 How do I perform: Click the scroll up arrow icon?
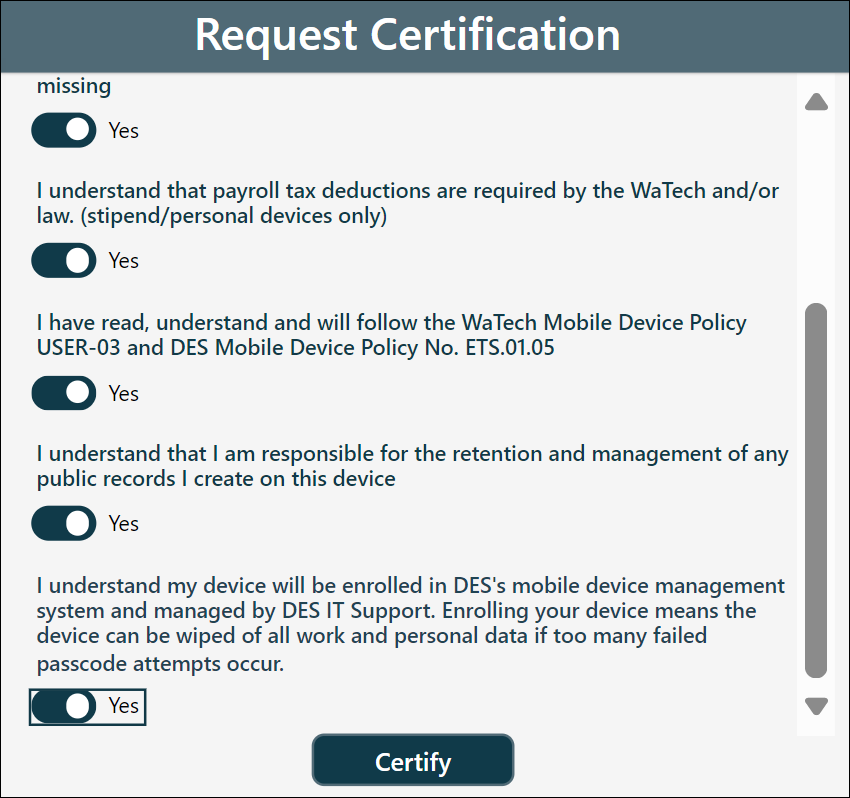click(x=816, y=101)
